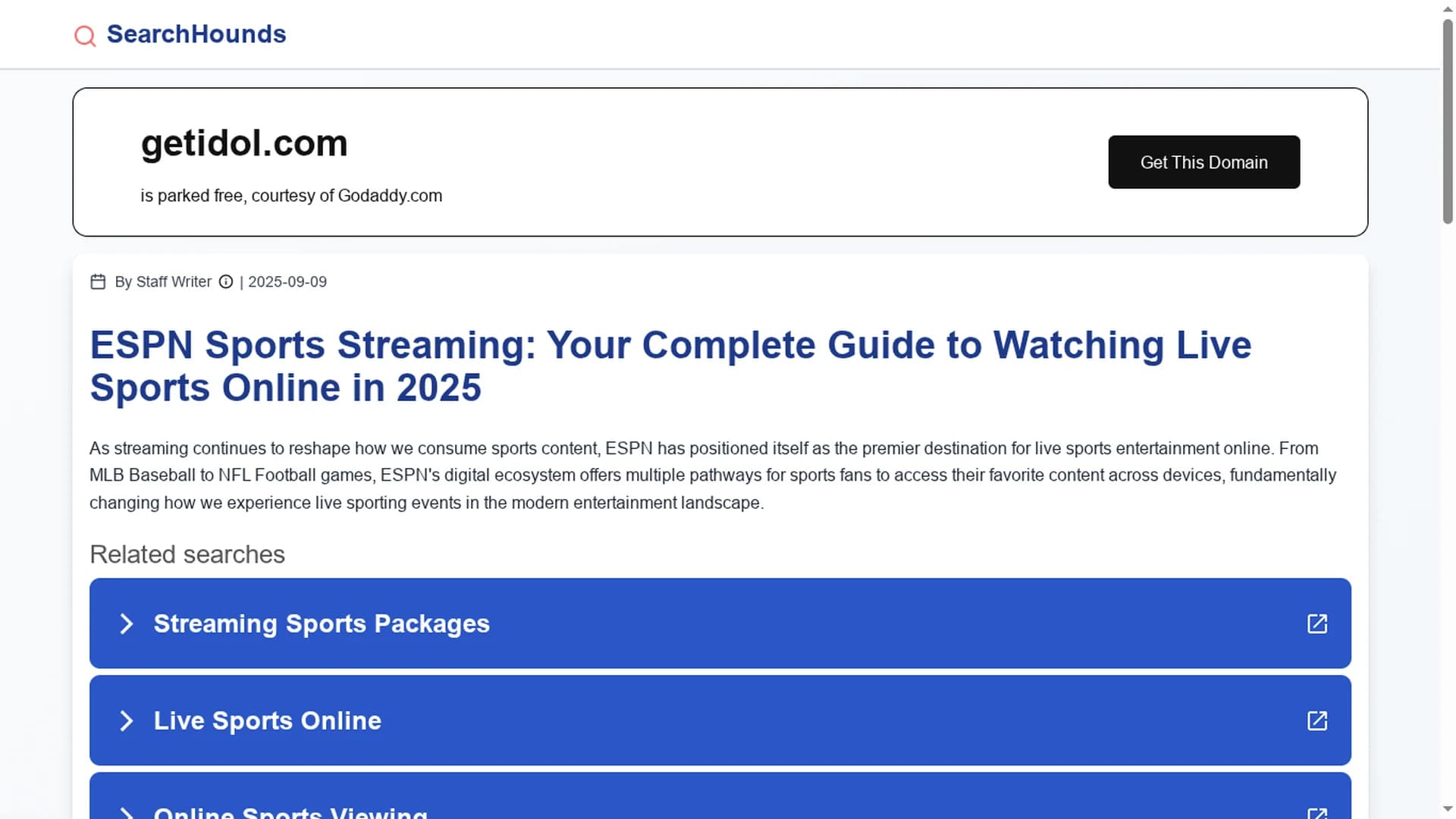Click the calendar icon beside By Staff Writer

[98, 282]
